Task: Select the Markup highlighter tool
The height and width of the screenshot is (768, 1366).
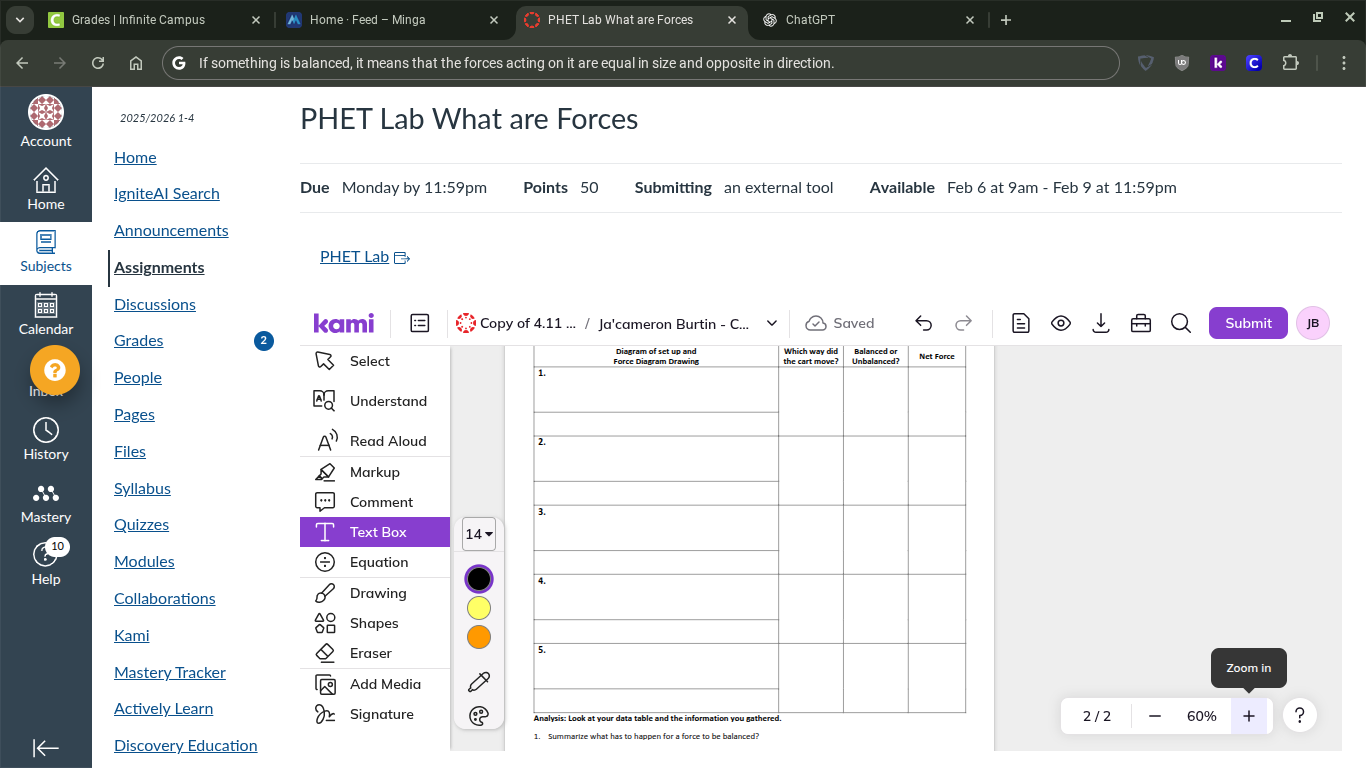Action: pos(374,471)
